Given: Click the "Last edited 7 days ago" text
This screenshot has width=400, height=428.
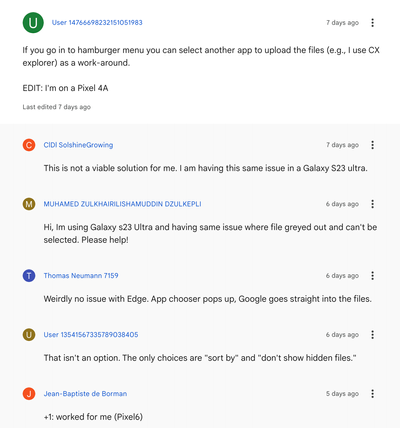Looking at the screenshot, I should tap(57, 107).
